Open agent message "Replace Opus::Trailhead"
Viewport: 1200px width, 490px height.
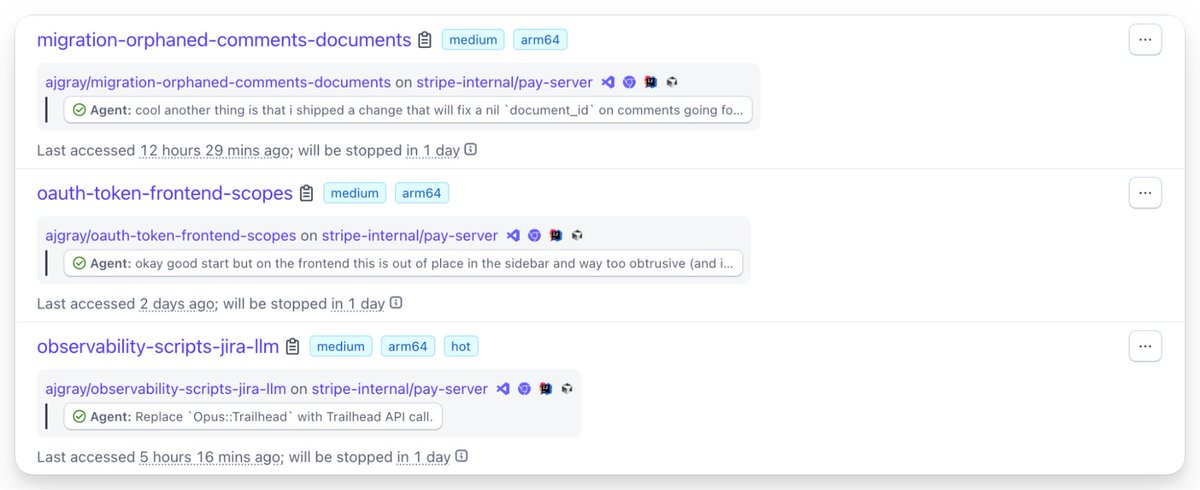click(x=253, y=416)
